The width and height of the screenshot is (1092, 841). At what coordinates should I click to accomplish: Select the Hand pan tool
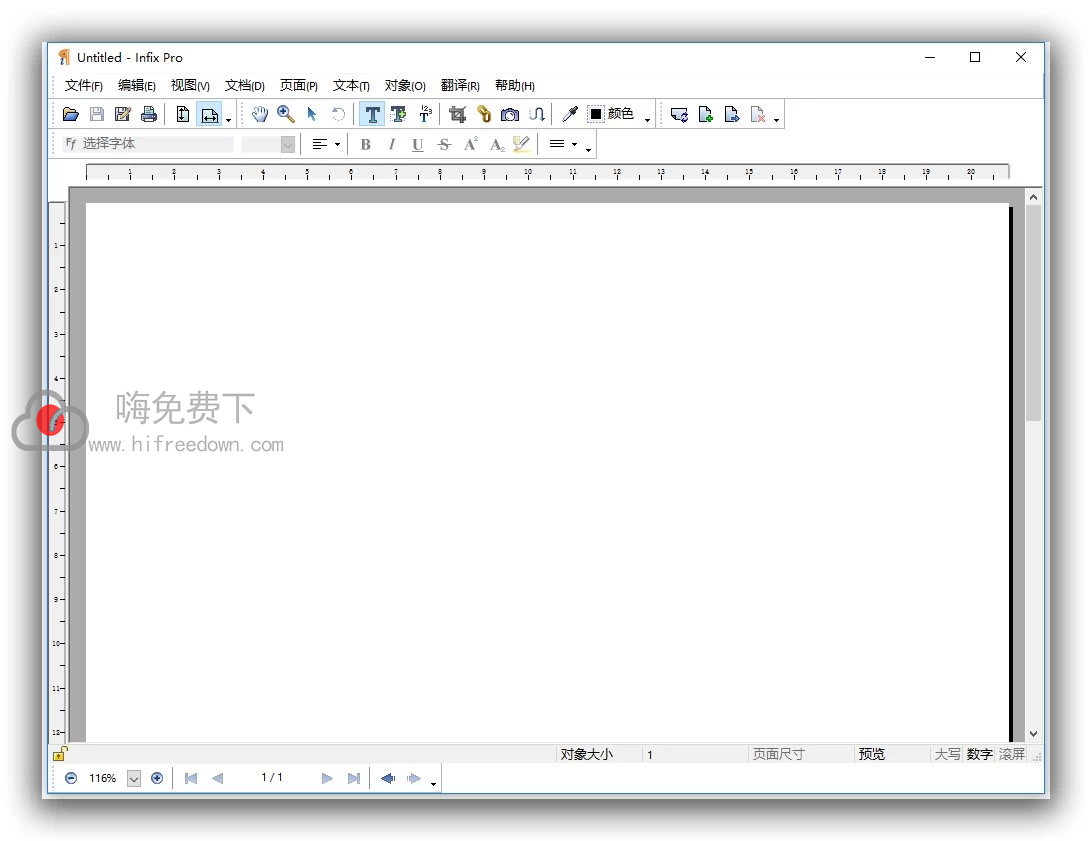click(260, 113)
